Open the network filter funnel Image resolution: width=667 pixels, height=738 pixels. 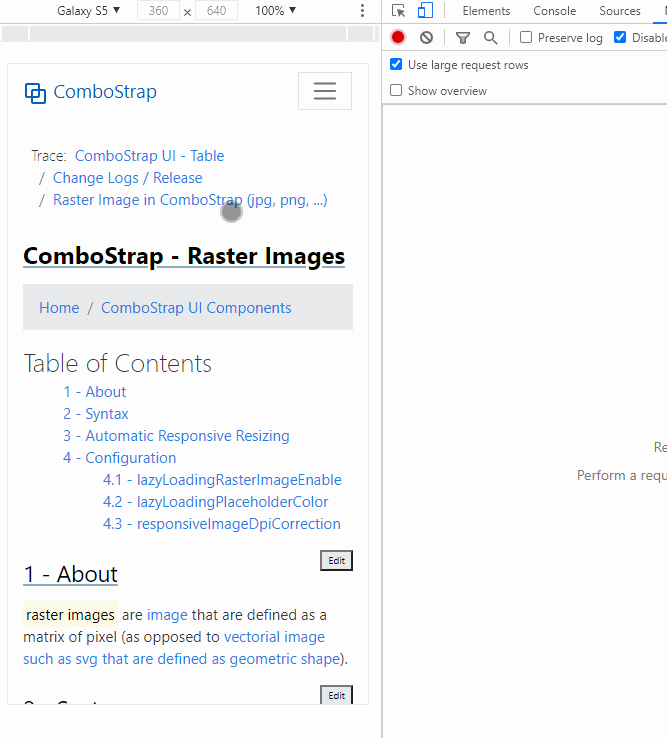463,38
